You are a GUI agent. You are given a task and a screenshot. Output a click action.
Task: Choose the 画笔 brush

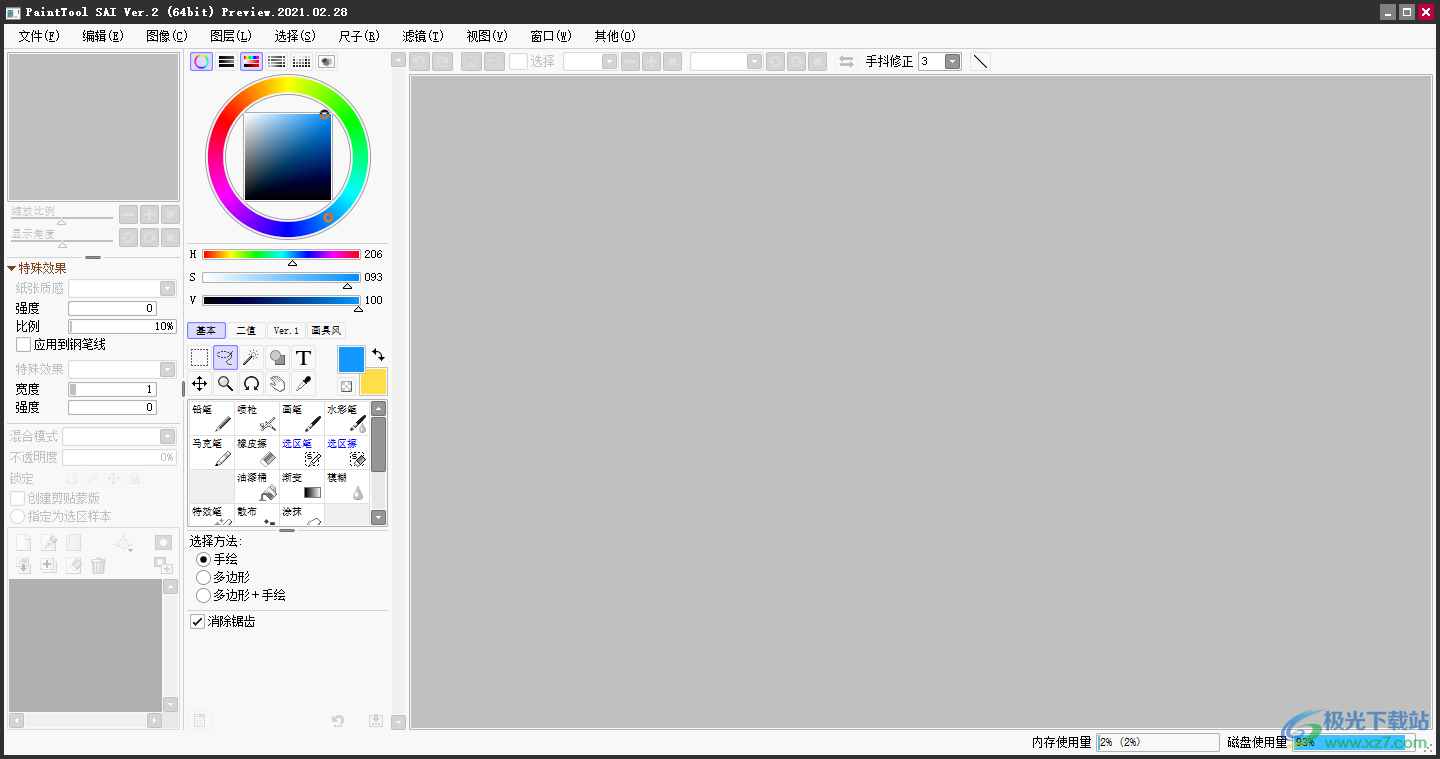click(x=301, y=418)
